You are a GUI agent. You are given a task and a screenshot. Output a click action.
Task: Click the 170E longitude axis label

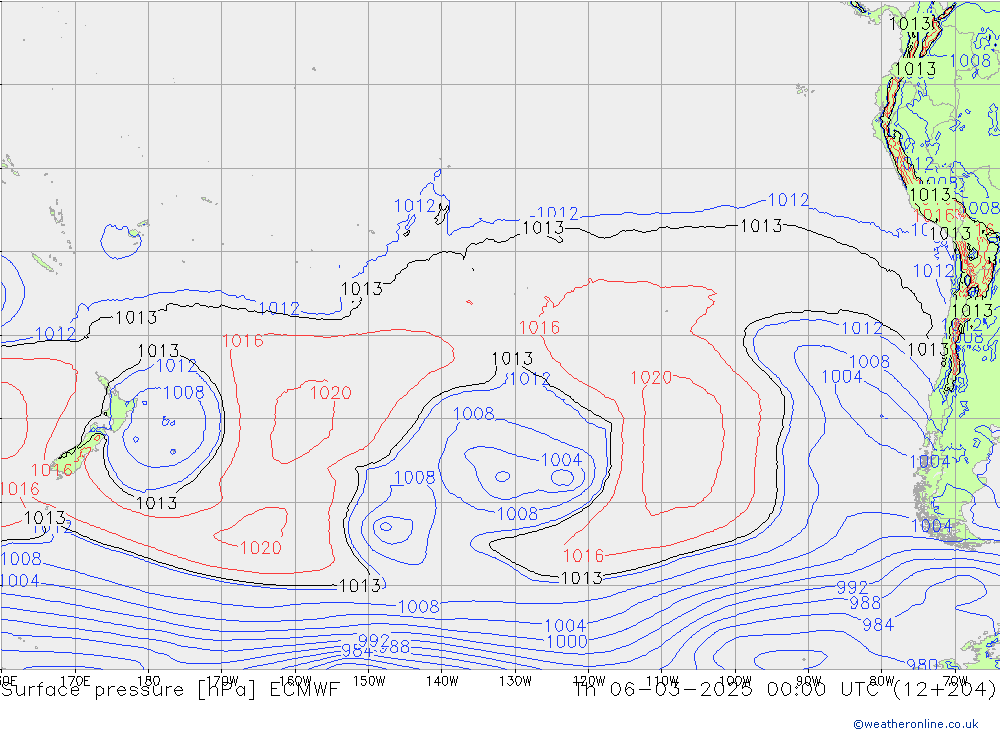tap(75, 680)
